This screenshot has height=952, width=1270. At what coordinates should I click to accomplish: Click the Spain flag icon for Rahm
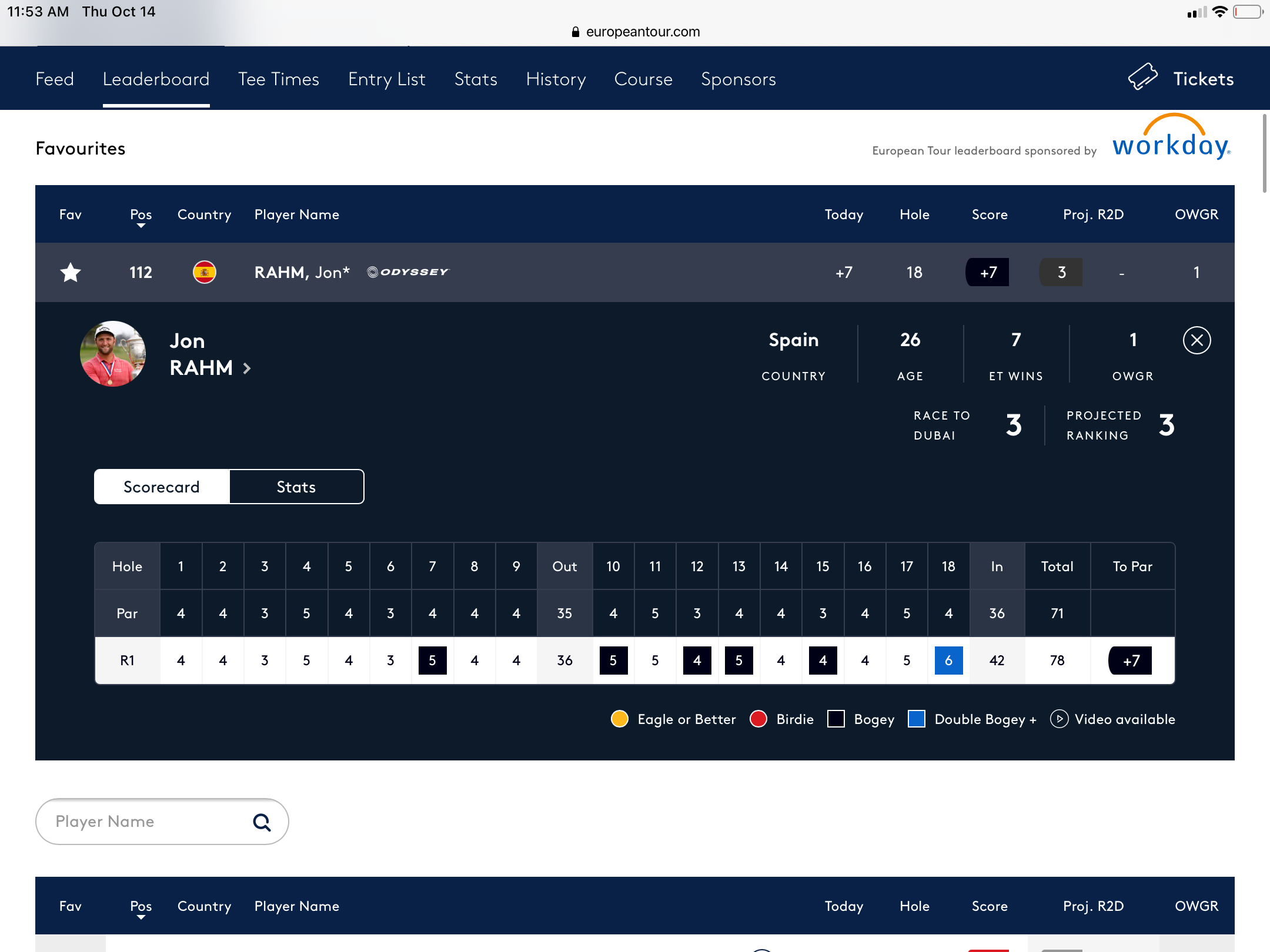pyautogui.click(x=204, y=271)
